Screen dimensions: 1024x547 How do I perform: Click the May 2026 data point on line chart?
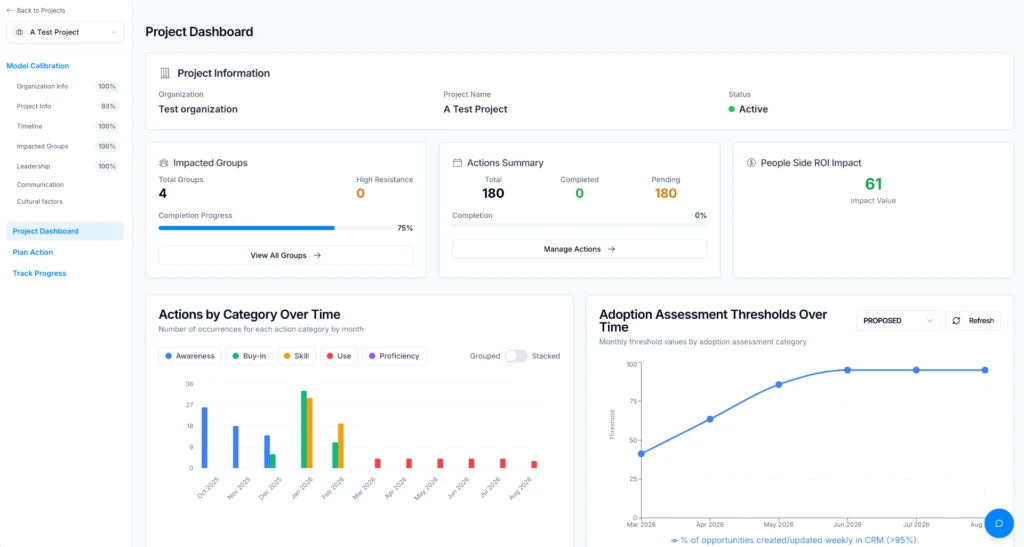(778, 384)
